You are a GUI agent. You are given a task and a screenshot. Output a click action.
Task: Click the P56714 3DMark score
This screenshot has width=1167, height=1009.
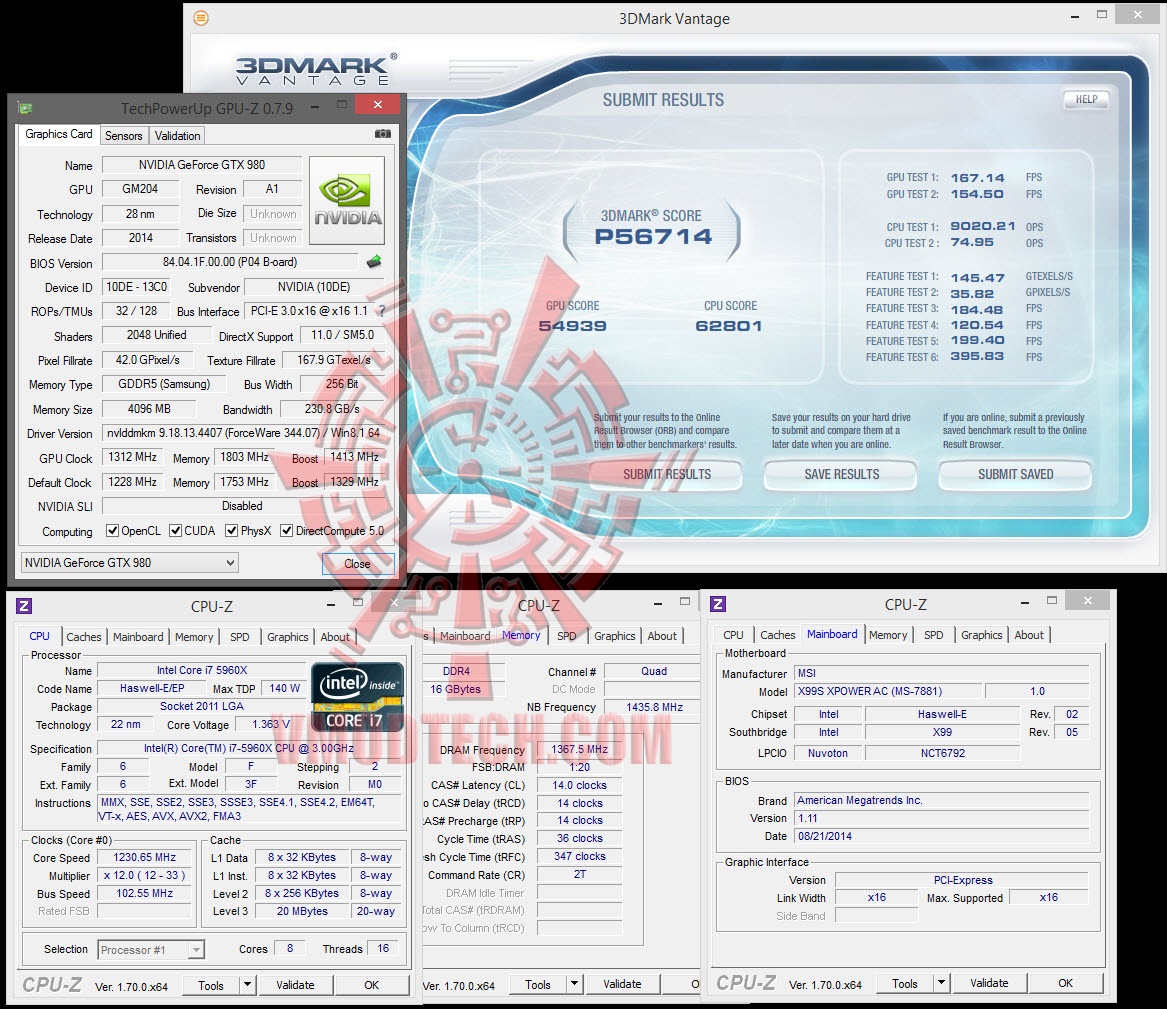(653, 237)
